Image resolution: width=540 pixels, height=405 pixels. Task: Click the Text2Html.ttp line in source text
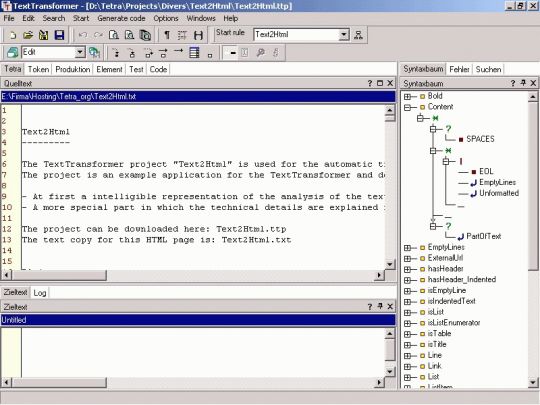(154, 229)
